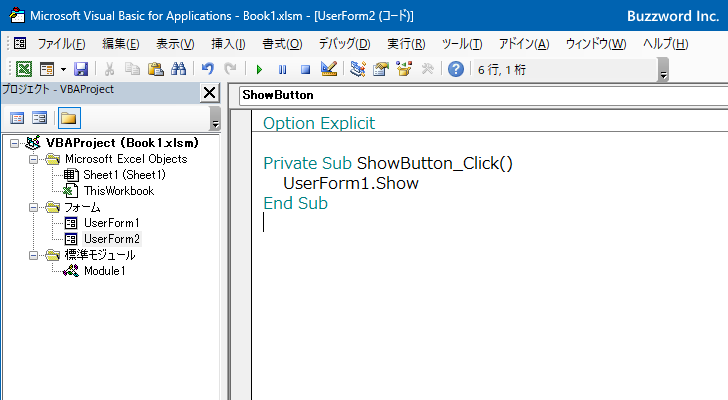Click the Redo arrow icon
Image resolution: width=728 pixels, height=400 pixels.
point(230,69)
